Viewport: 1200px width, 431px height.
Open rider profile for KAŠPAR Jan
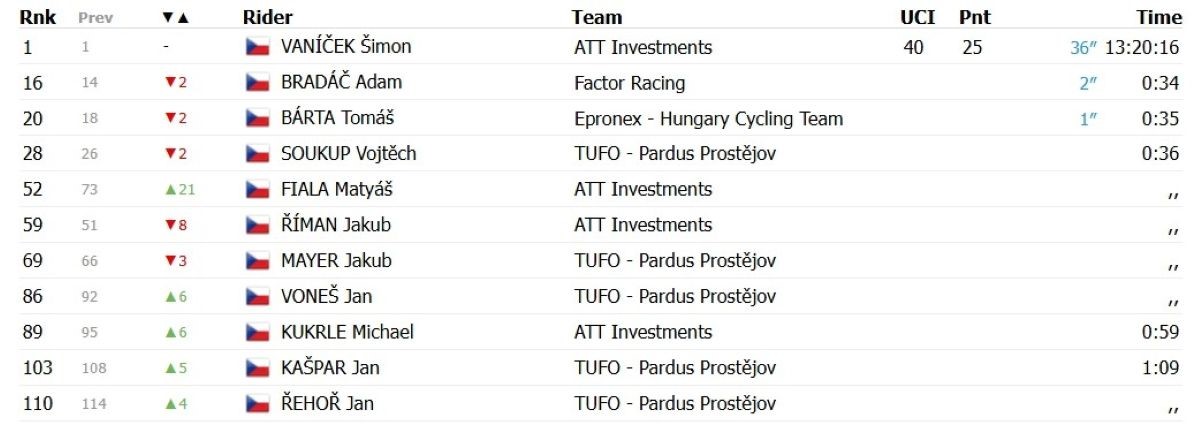click(330, 368)
